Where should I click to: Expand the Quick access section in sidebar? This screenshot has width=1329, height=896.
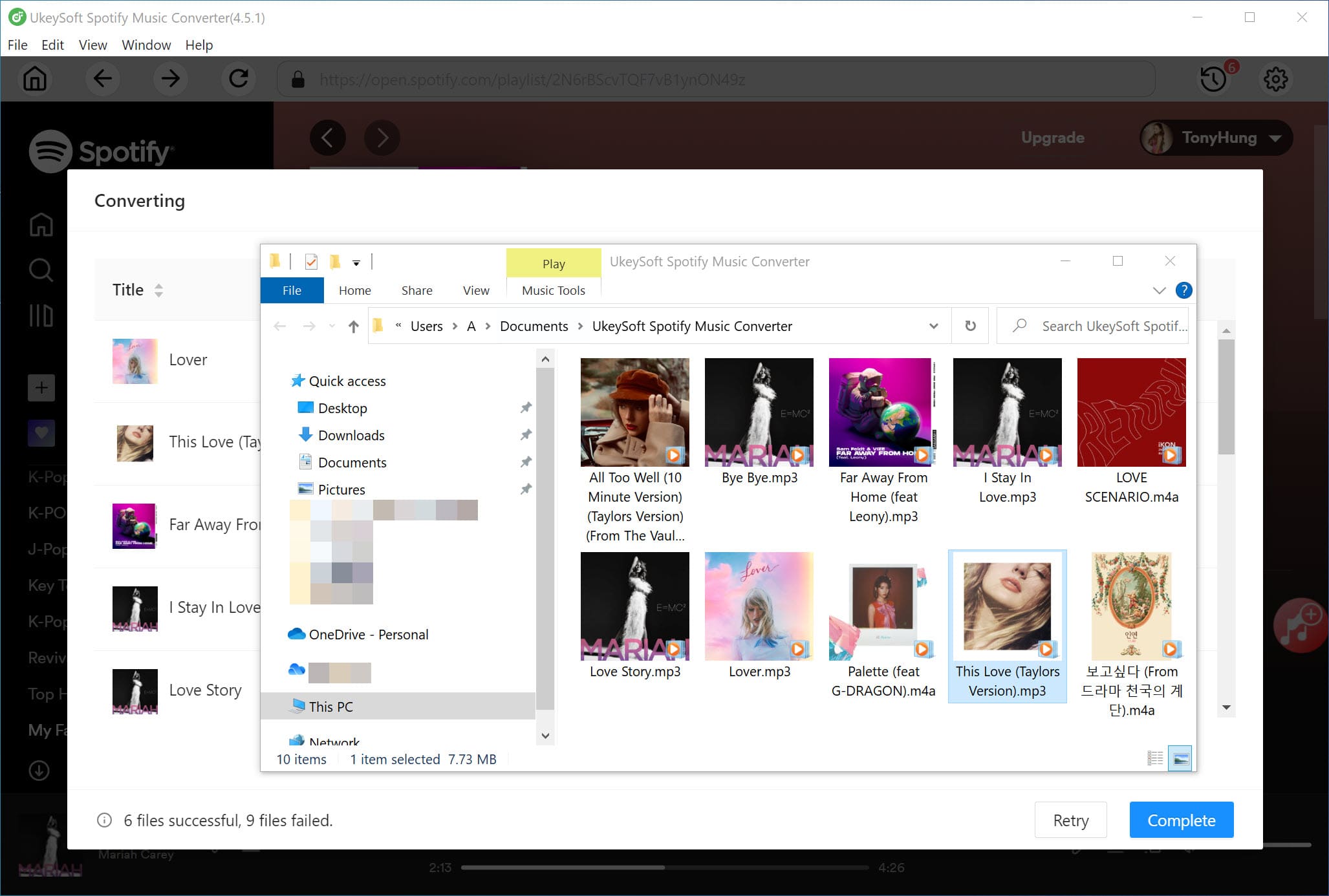pos(281,381)
